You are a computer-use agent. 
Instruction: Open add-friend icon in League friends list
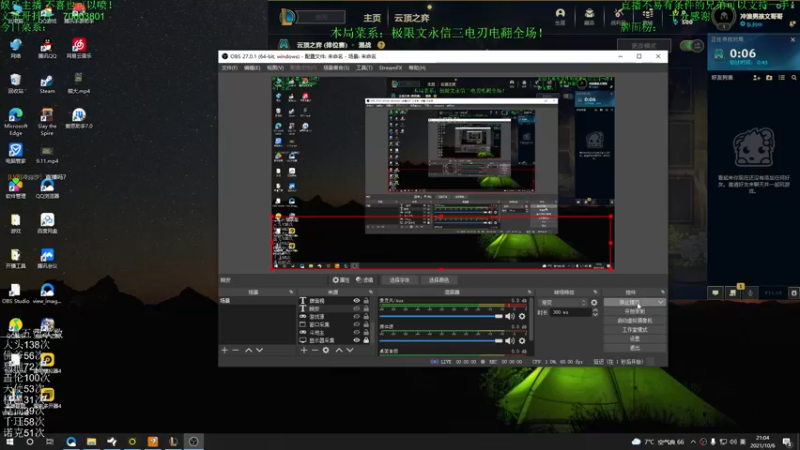click(757, 78)
